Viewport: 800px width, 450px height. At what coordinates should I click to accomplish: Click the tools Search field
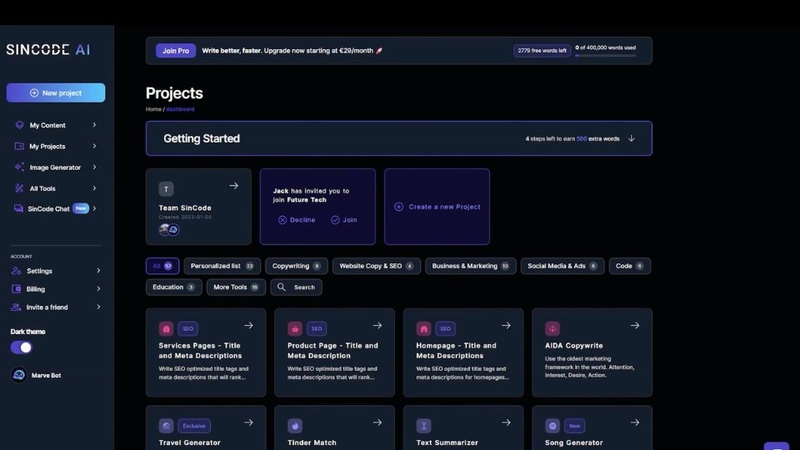pos(296,287)
